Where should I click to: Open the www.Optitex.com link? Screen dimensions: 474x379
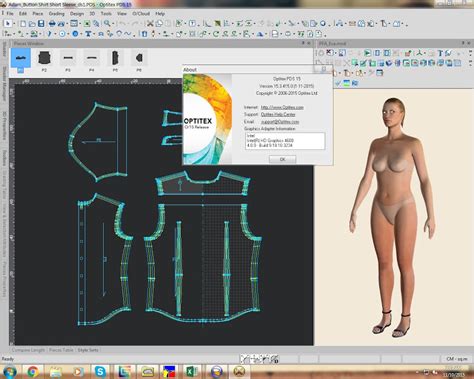(282, 107)
